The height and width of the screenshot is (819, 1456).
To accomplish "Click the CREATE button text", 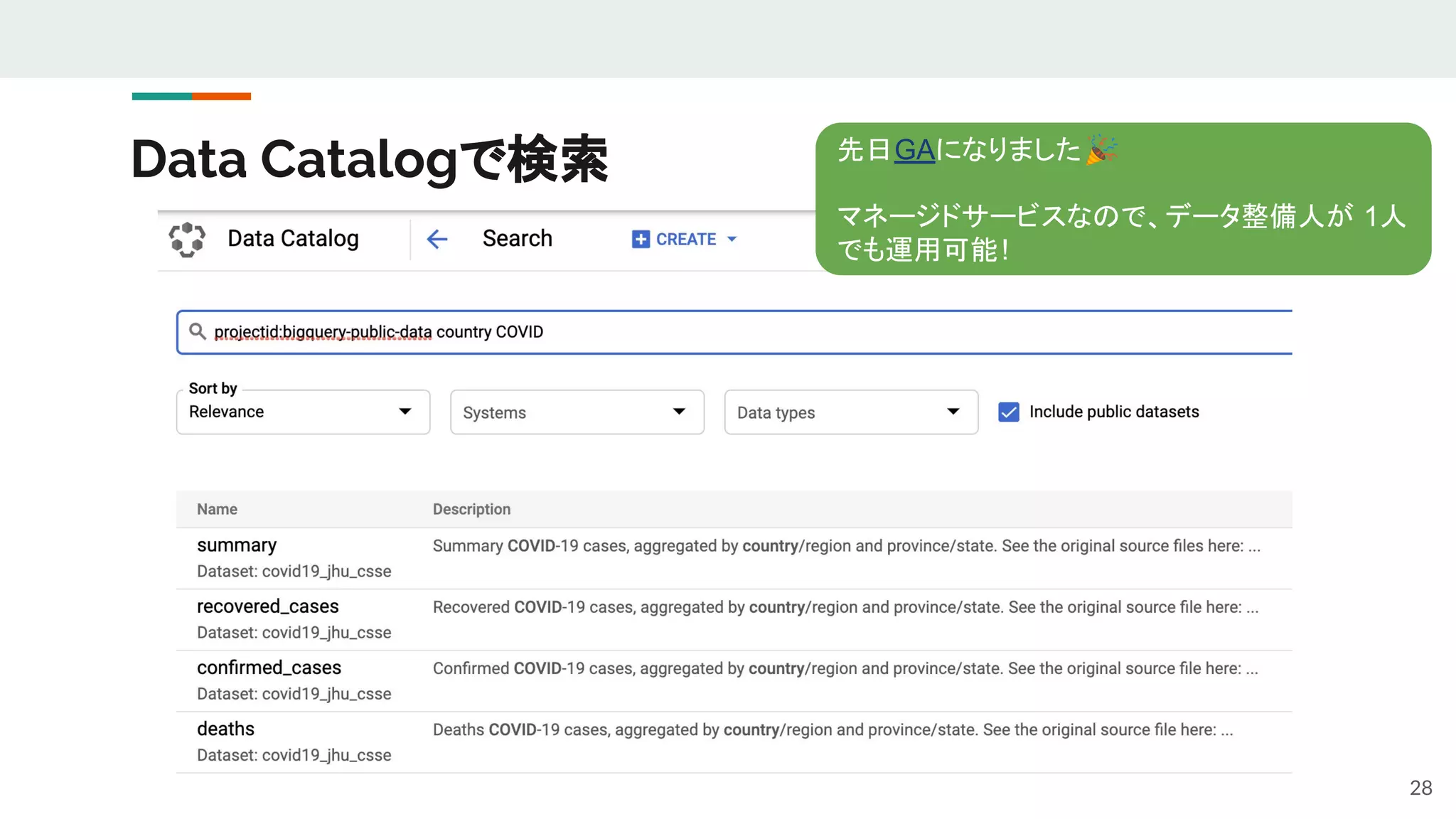I will 685,240.
